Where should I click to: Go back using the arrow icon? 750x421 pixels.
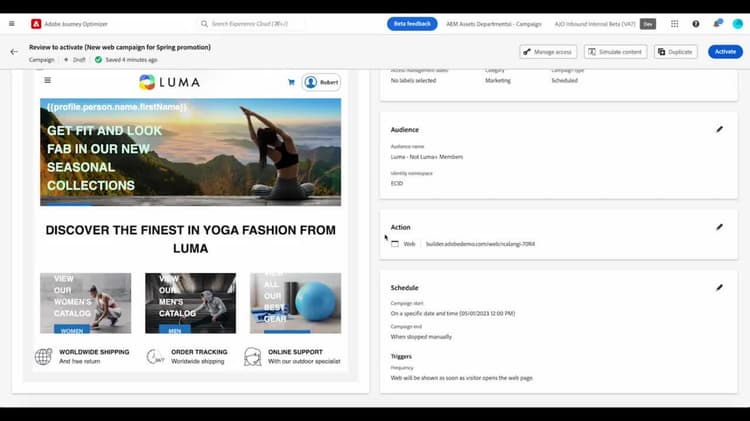14,52
